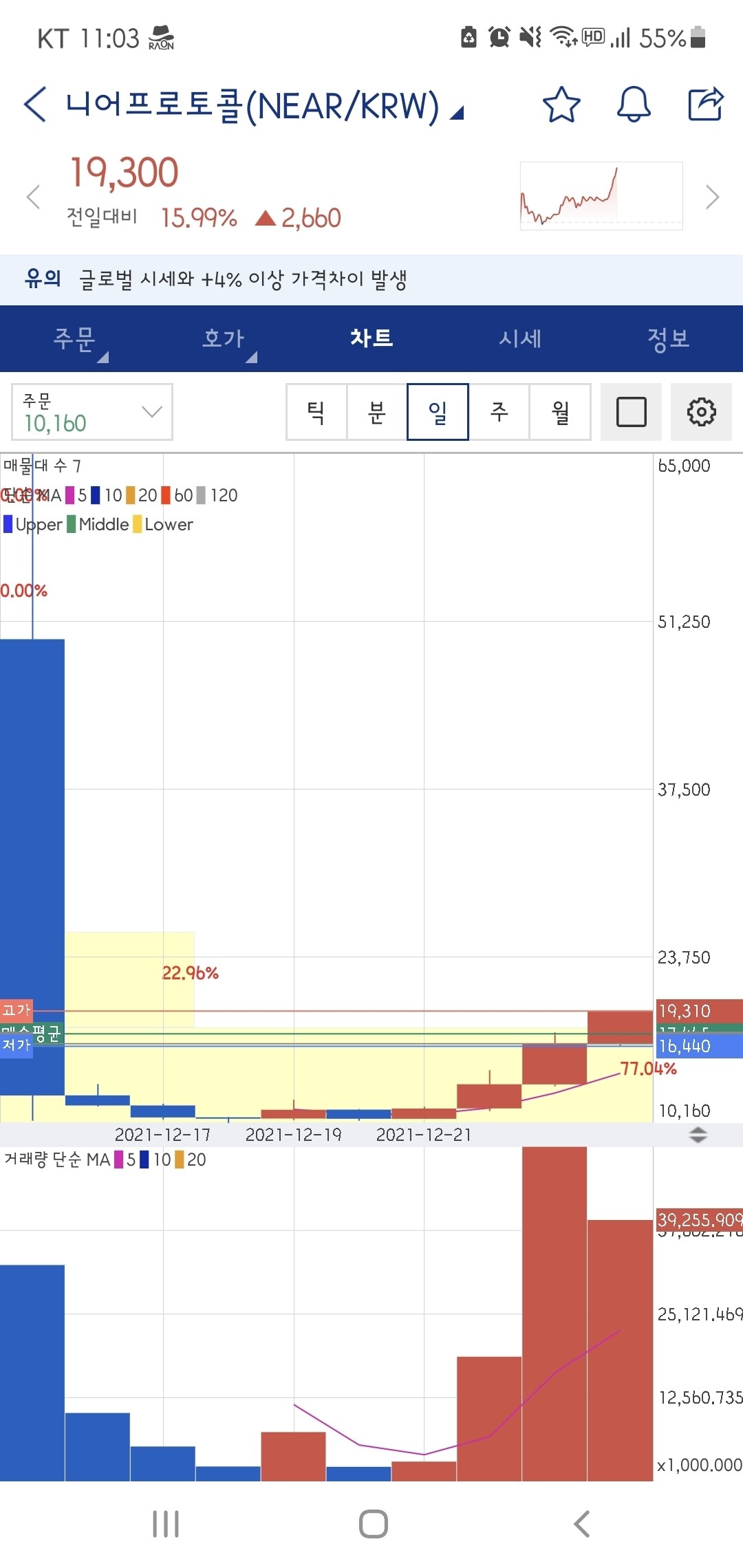Open chart settings gear icon
This screenshot has height=1568, width=743.
coord(701,413)
